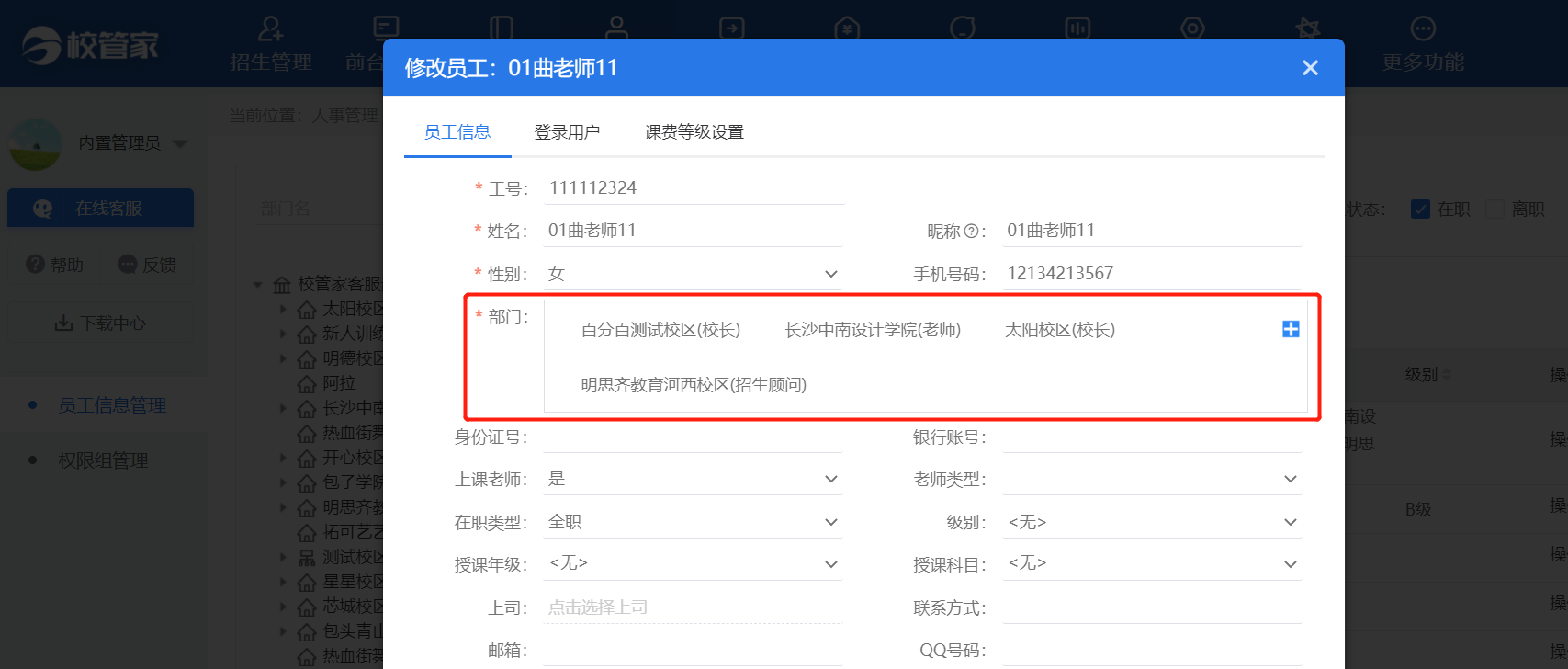
Task: Open the 内置管理员 account dropdown arrow
Action: [x=180, y=143]
